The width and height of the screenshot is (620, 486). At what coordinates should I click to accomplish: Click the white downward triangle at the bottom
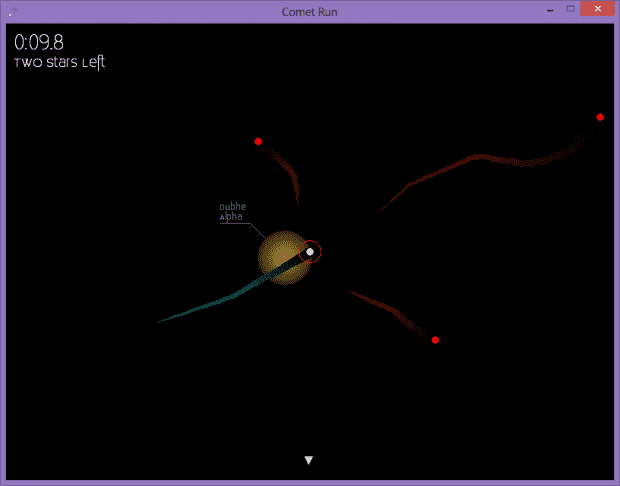pyautogui.click(x=309, y=461)
